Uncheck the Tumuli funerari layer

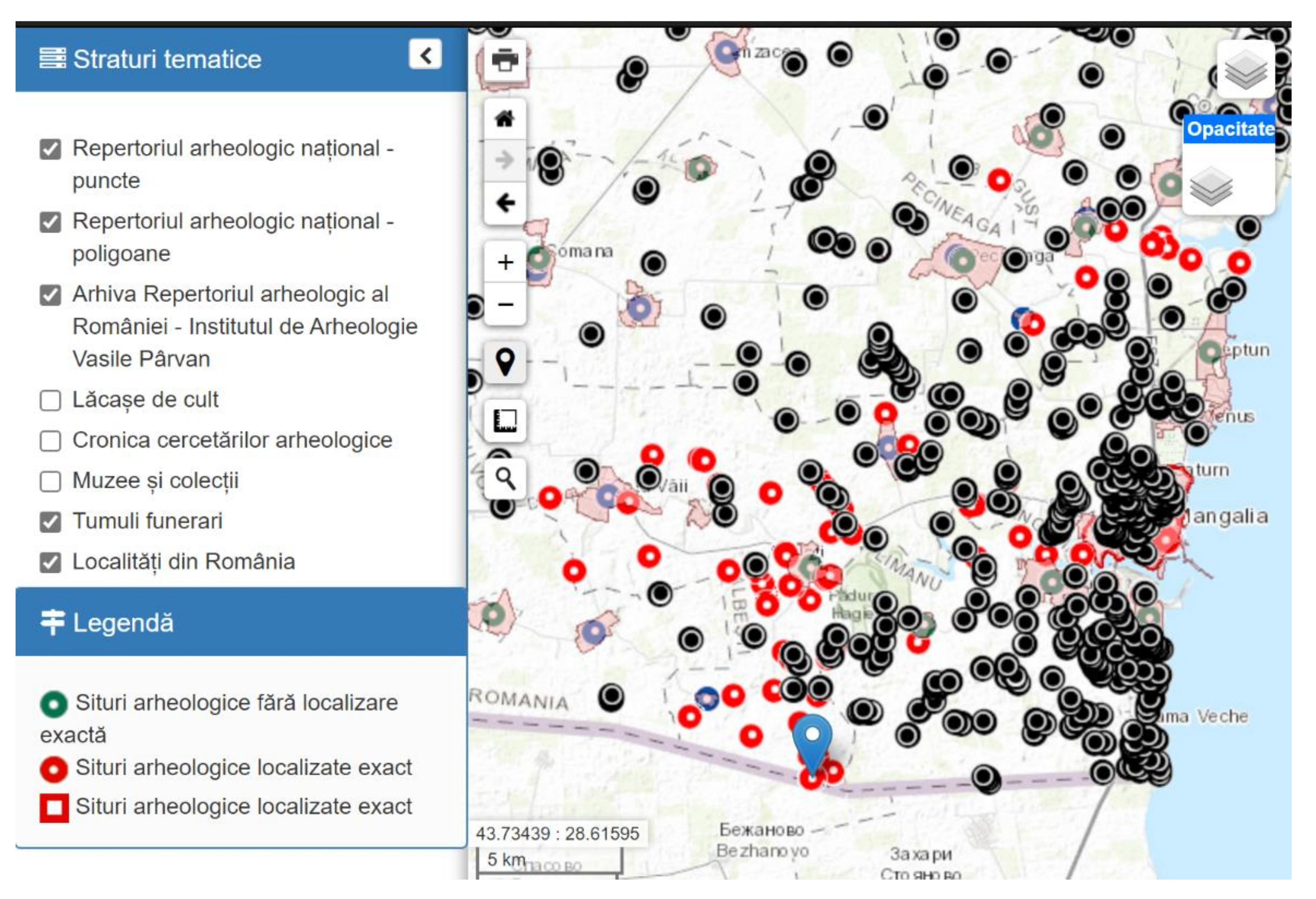[50, 522]
